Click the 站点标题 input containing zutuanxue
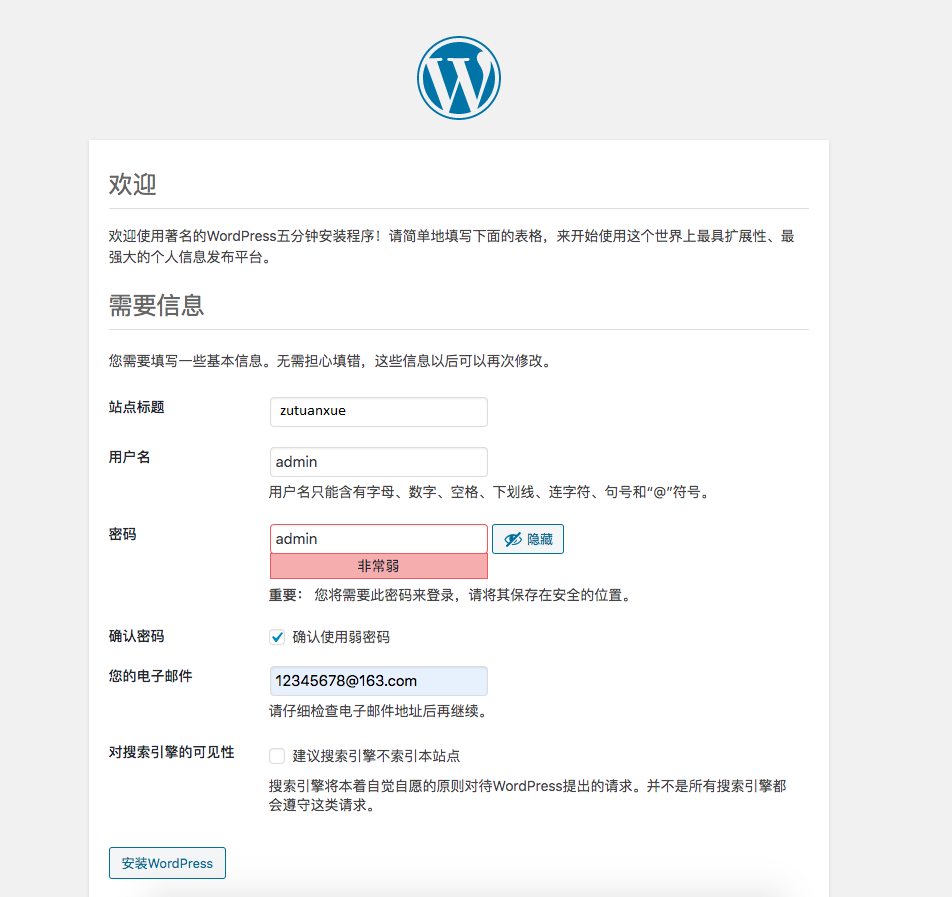Image resolution: width=952 pixels, height=897 pixels. point(378,411)
